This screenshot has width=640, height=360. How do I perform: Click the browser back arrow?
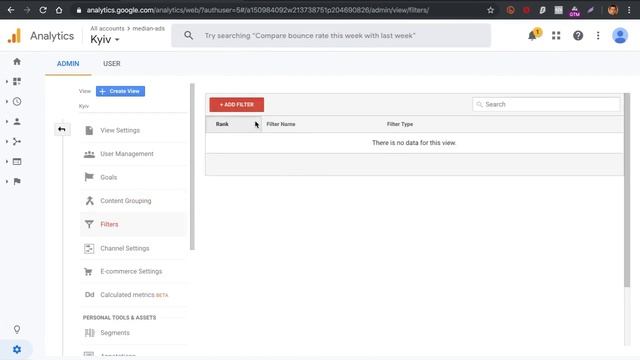click(x=11, y=10)
